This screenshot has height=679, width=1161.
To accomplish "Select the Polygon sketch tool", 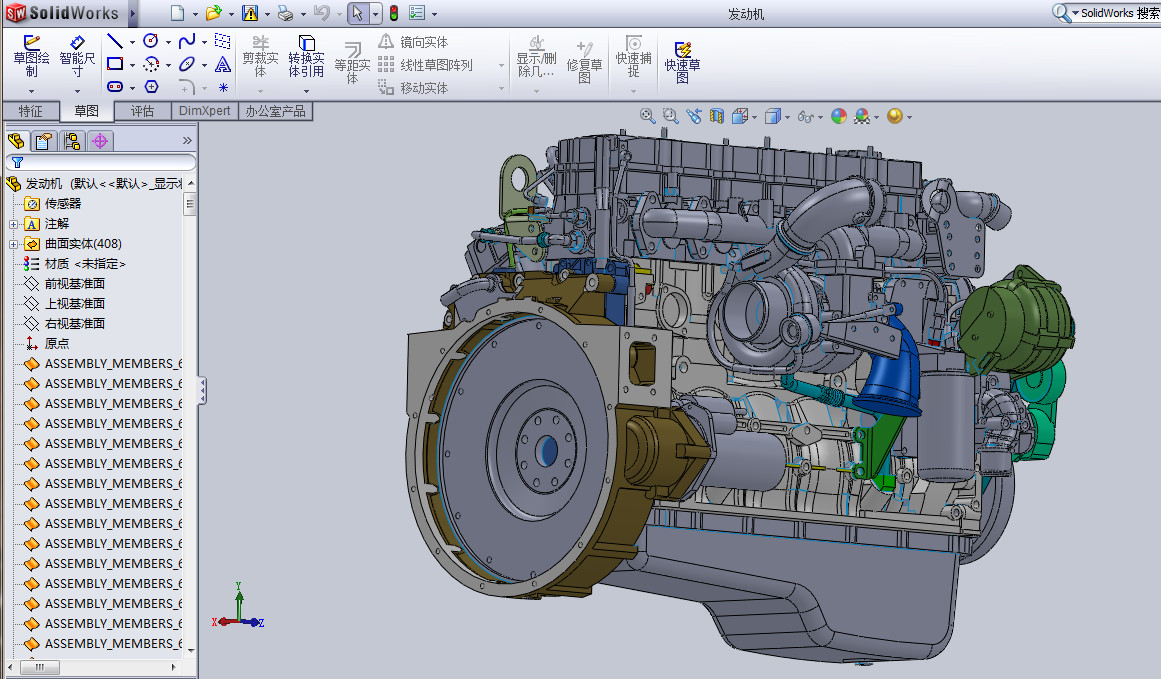I will [x=151, y=87].
